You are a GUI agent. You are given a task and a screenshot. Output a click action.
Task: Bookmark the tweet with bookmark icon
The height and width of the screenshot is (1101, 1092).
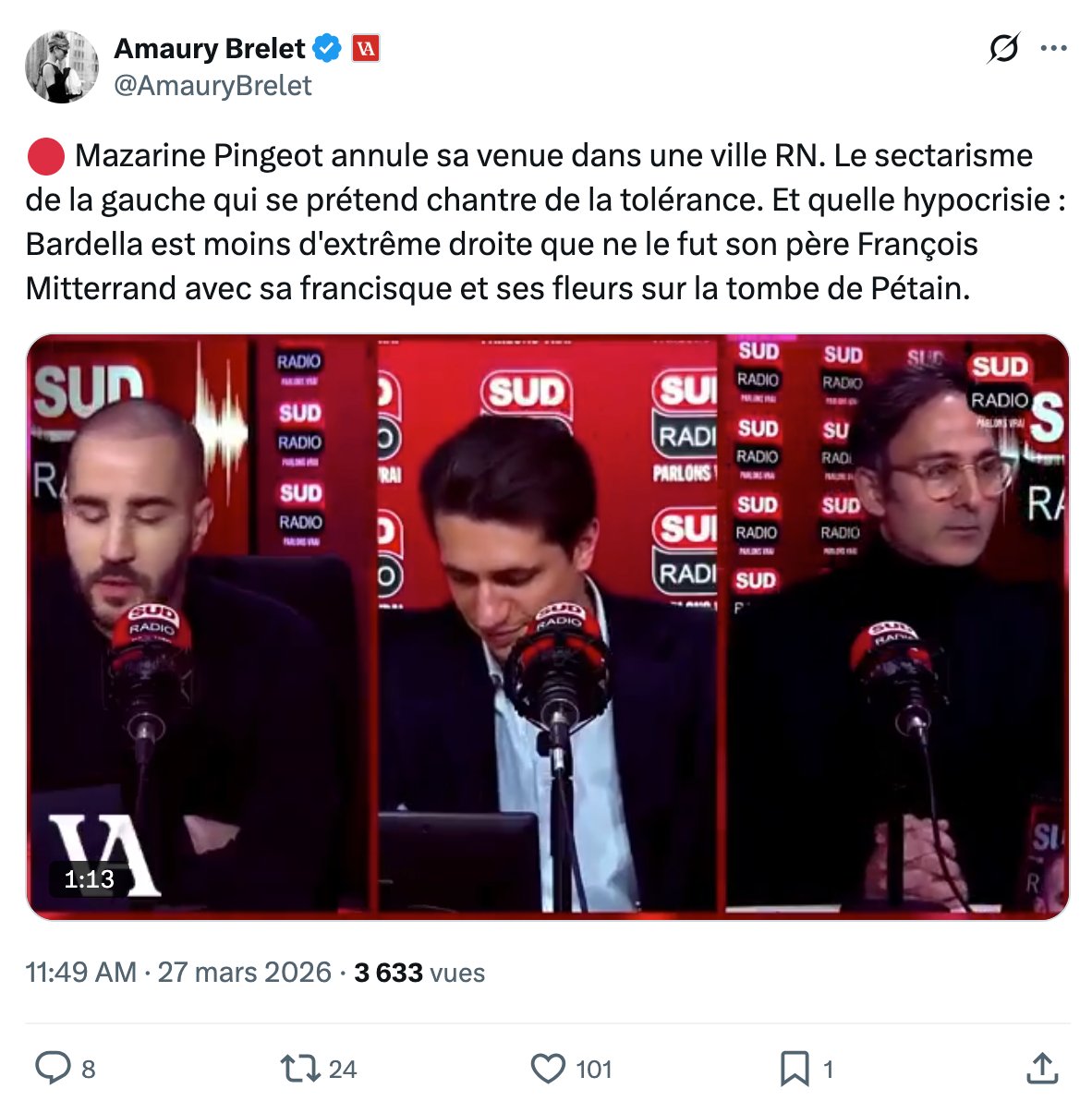(x=795, y=1069)
